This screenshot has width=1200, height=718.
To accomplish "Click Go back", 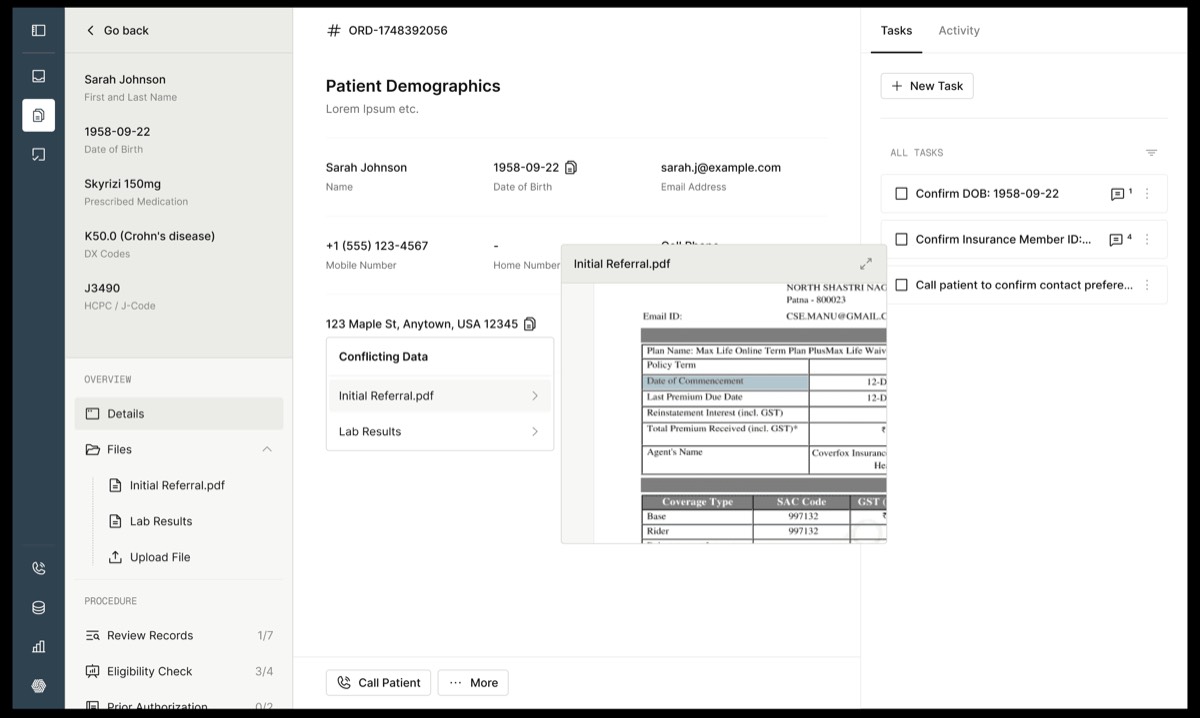I will pos(117,30).
